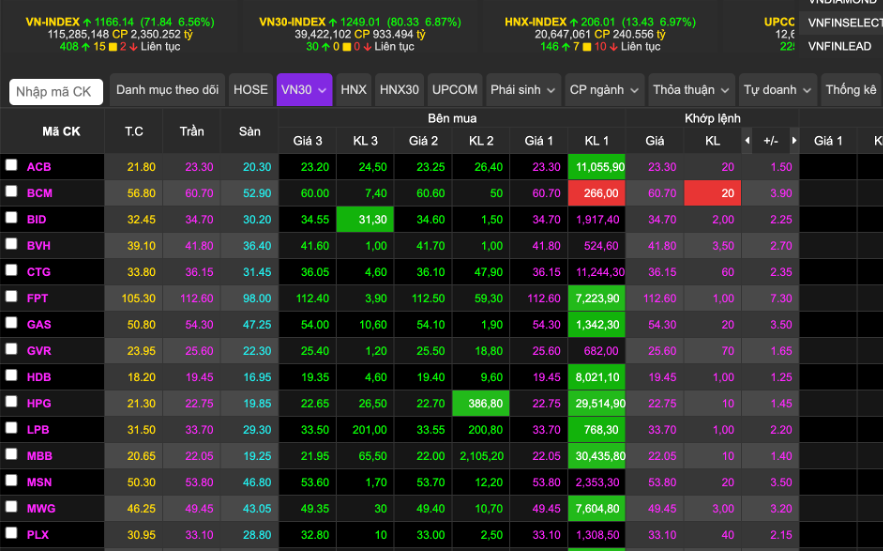Open the MWG stock symbol
This screenshot has width=883, height=552.
(41, 509)
